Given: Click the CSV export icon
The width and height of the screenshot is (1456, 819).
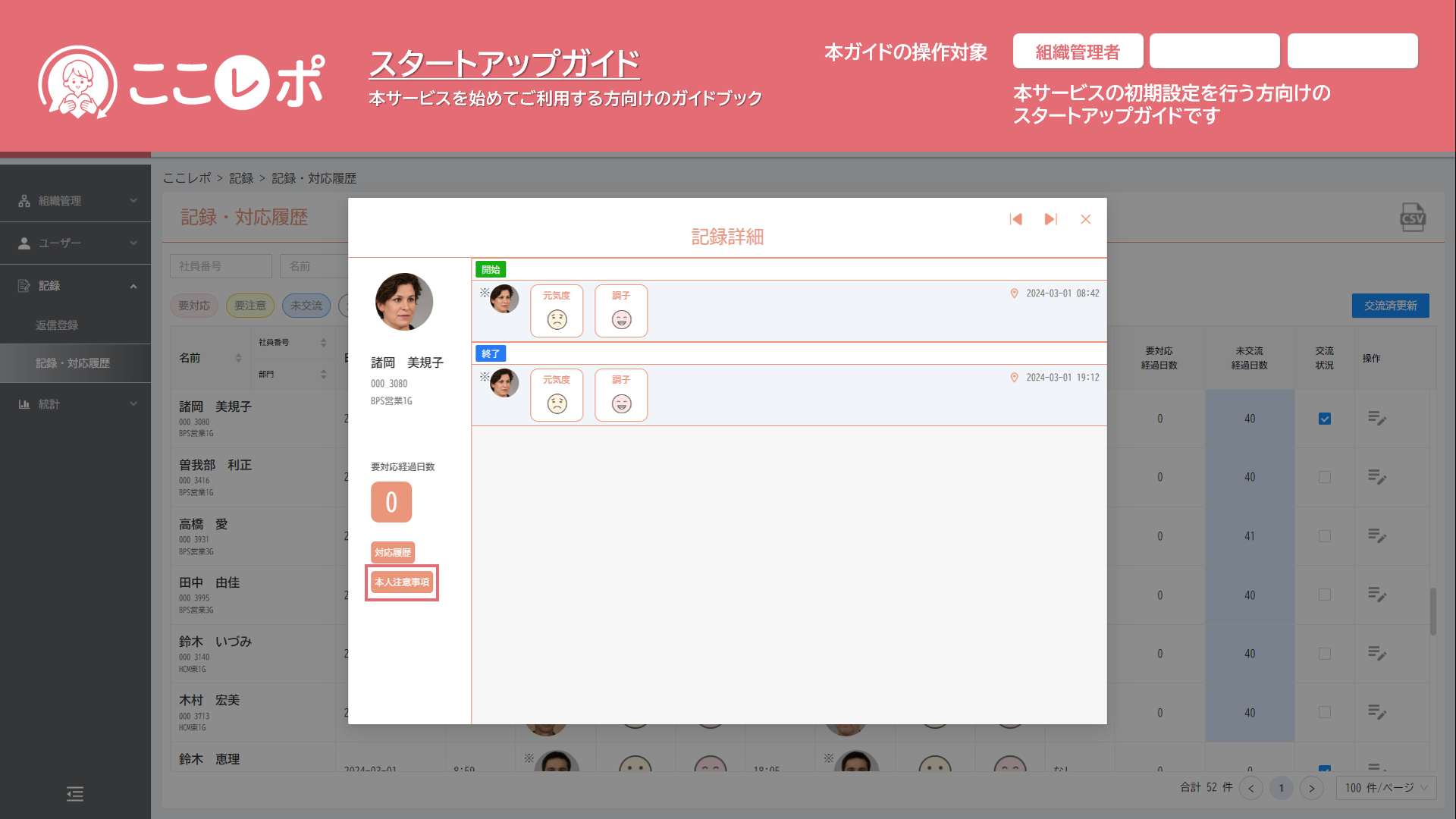Looking at the screenshot, I should (1412, 218).
